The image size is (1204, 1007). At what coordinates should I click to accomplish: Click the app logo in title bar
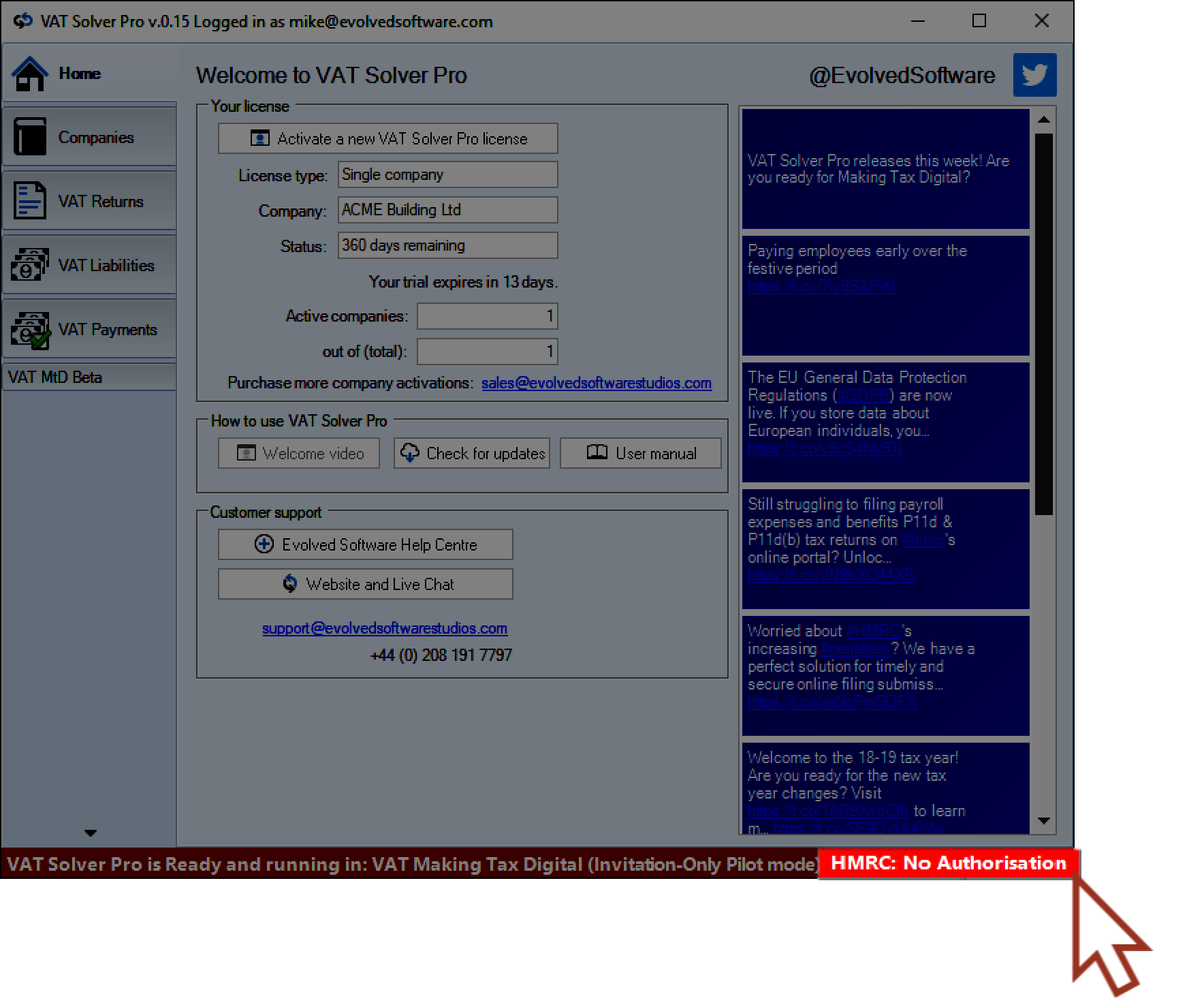[22, 21]
